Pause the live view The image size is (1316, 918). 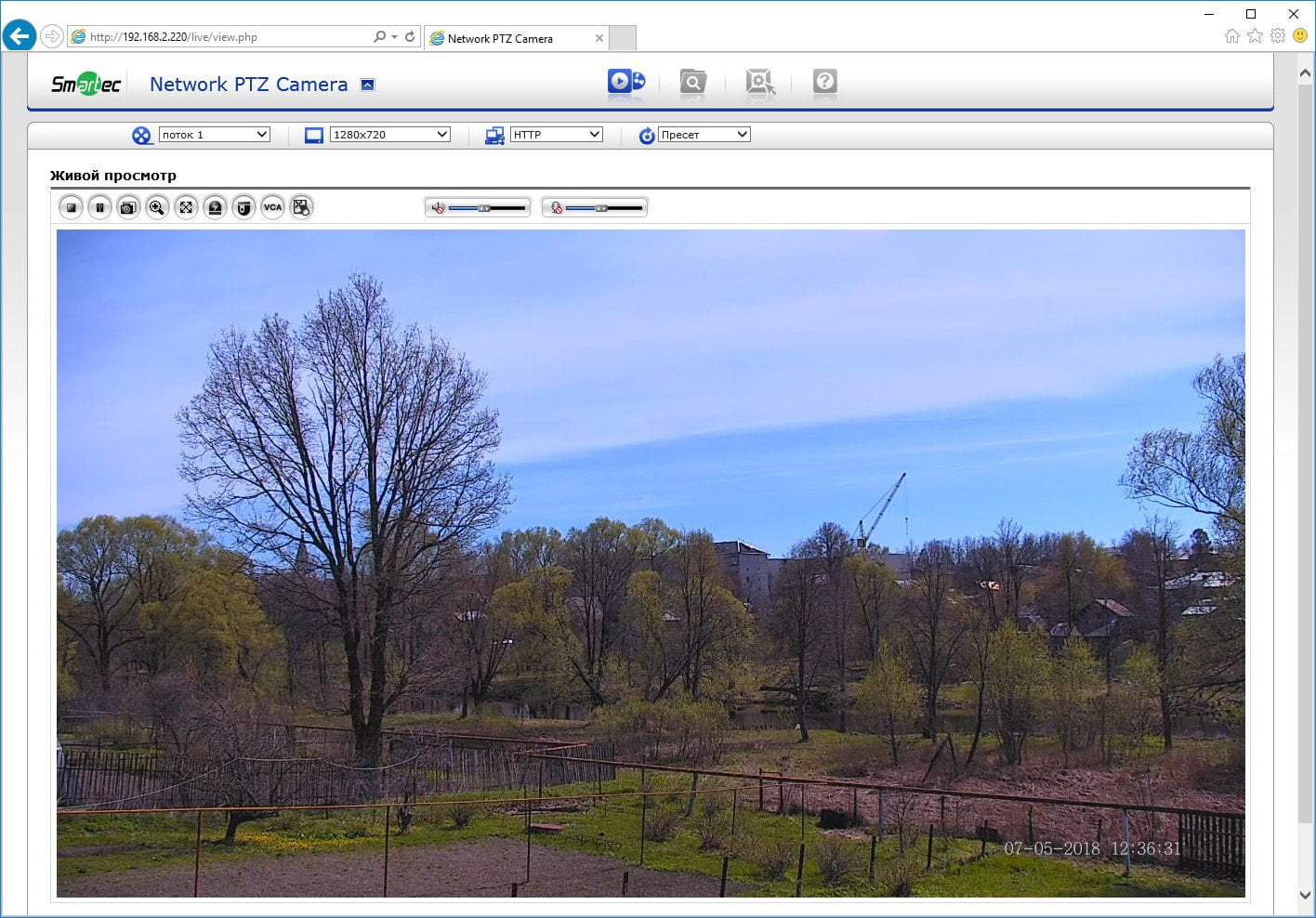click(99, 207)
